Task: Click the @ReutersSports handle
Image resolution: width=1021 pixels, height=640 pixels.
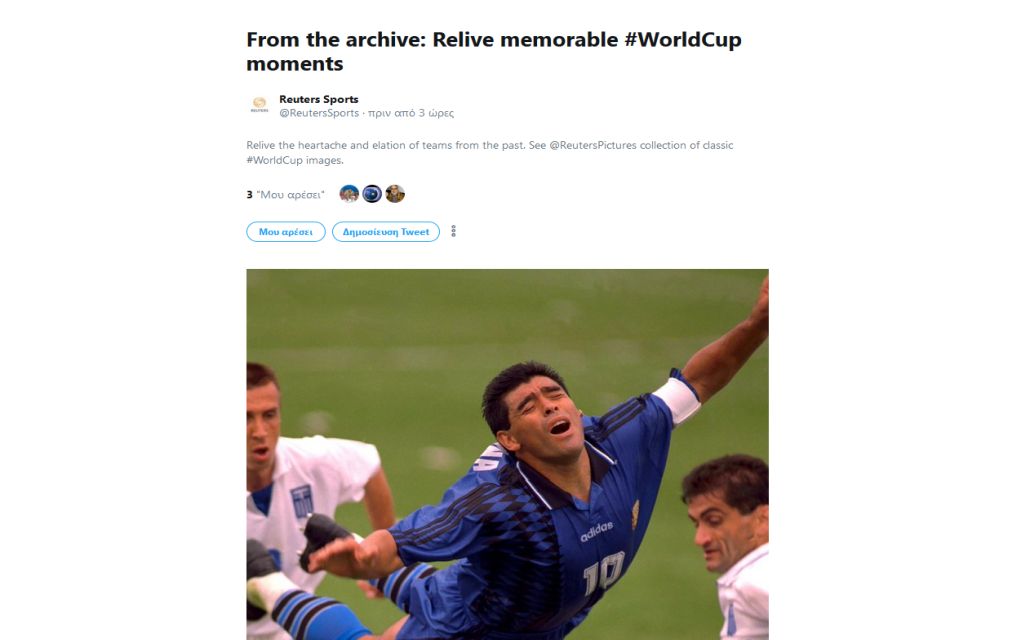Action: coord(319,113)
